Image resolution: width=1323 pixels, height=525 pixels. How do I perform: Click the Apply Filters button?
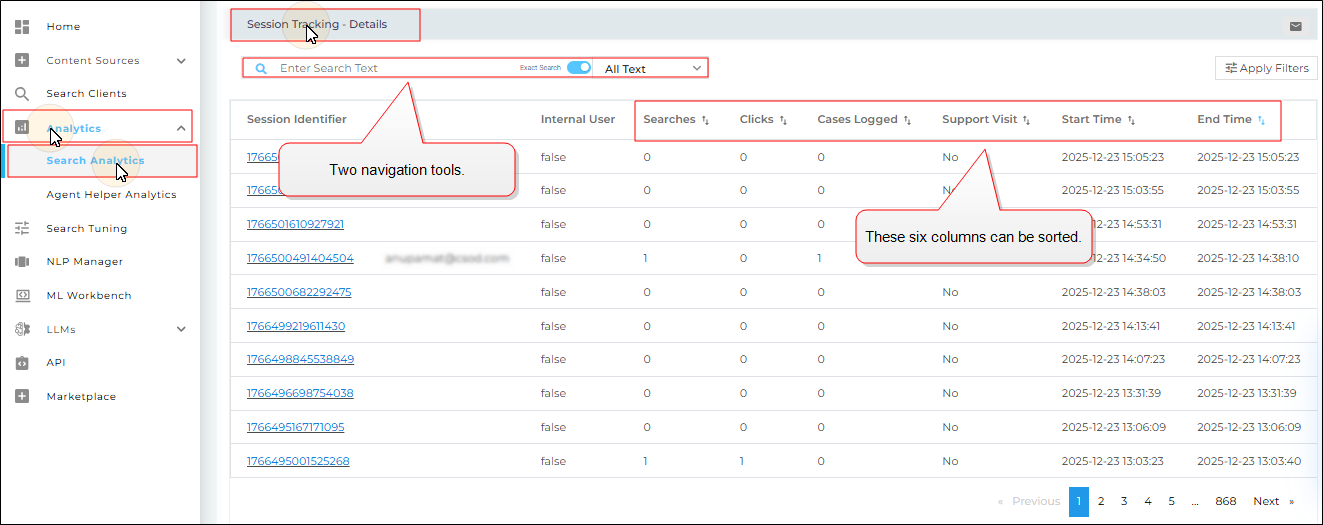point(1266,69)
